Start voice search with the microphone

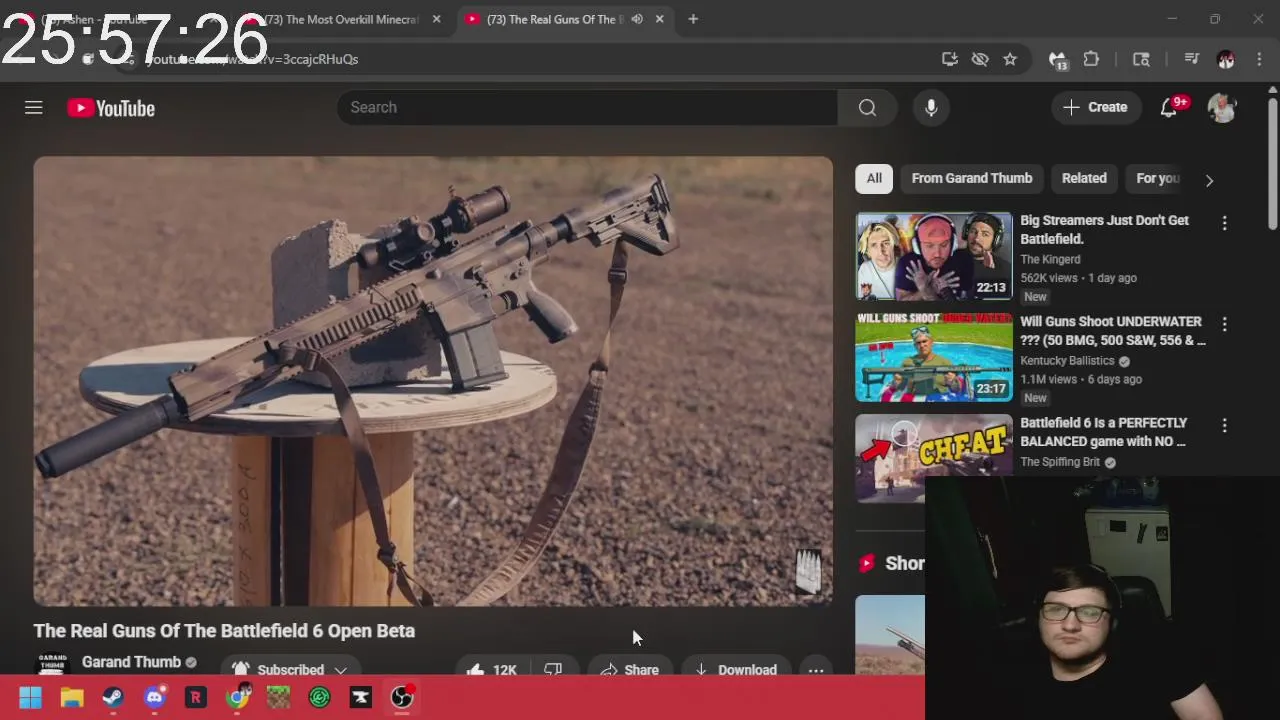[931, 107]
